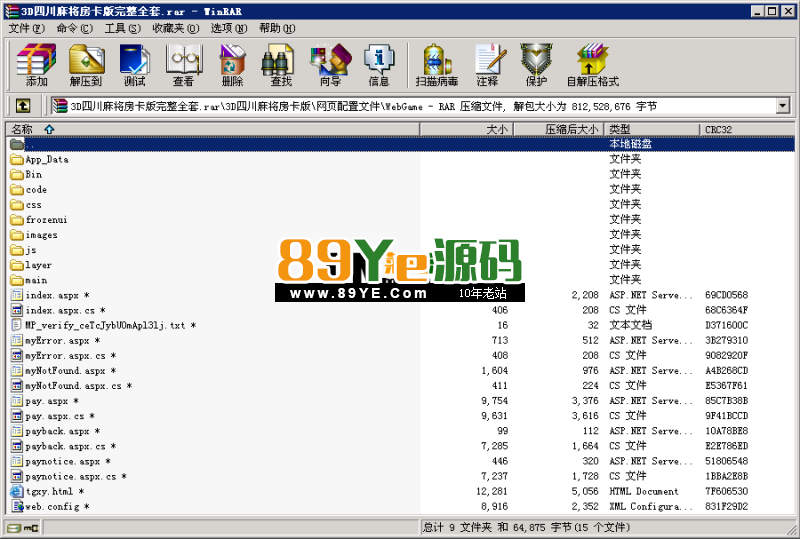
Task: Click 自解压格式 (SFX) toolbar icon
Action: pos(593,65)
